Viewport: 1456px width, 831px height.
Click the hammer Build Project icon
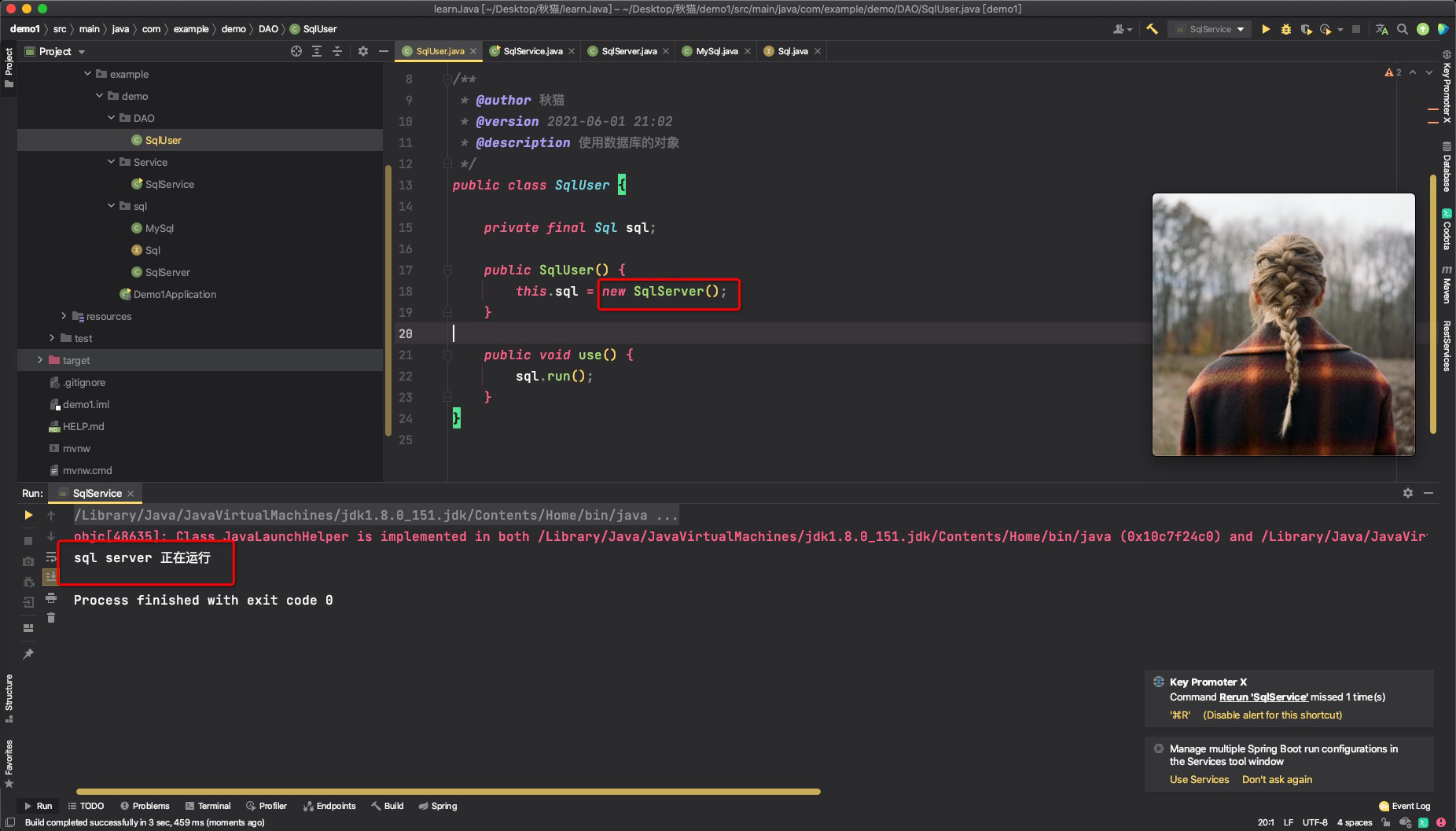click(x=1152, y=29)
